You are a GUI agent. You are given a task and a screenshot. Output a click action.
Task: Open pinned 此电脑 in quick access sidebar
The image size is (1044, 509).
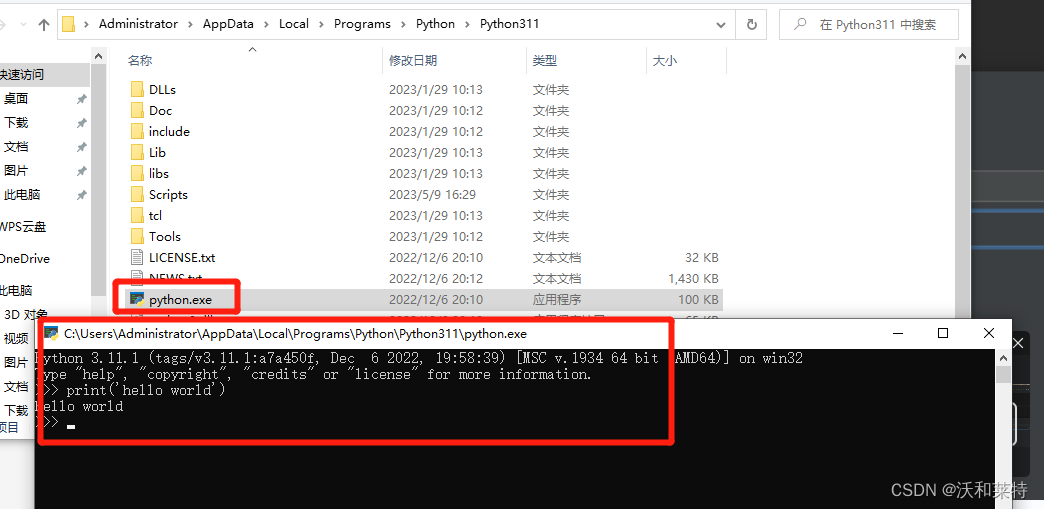coord(22,195)
